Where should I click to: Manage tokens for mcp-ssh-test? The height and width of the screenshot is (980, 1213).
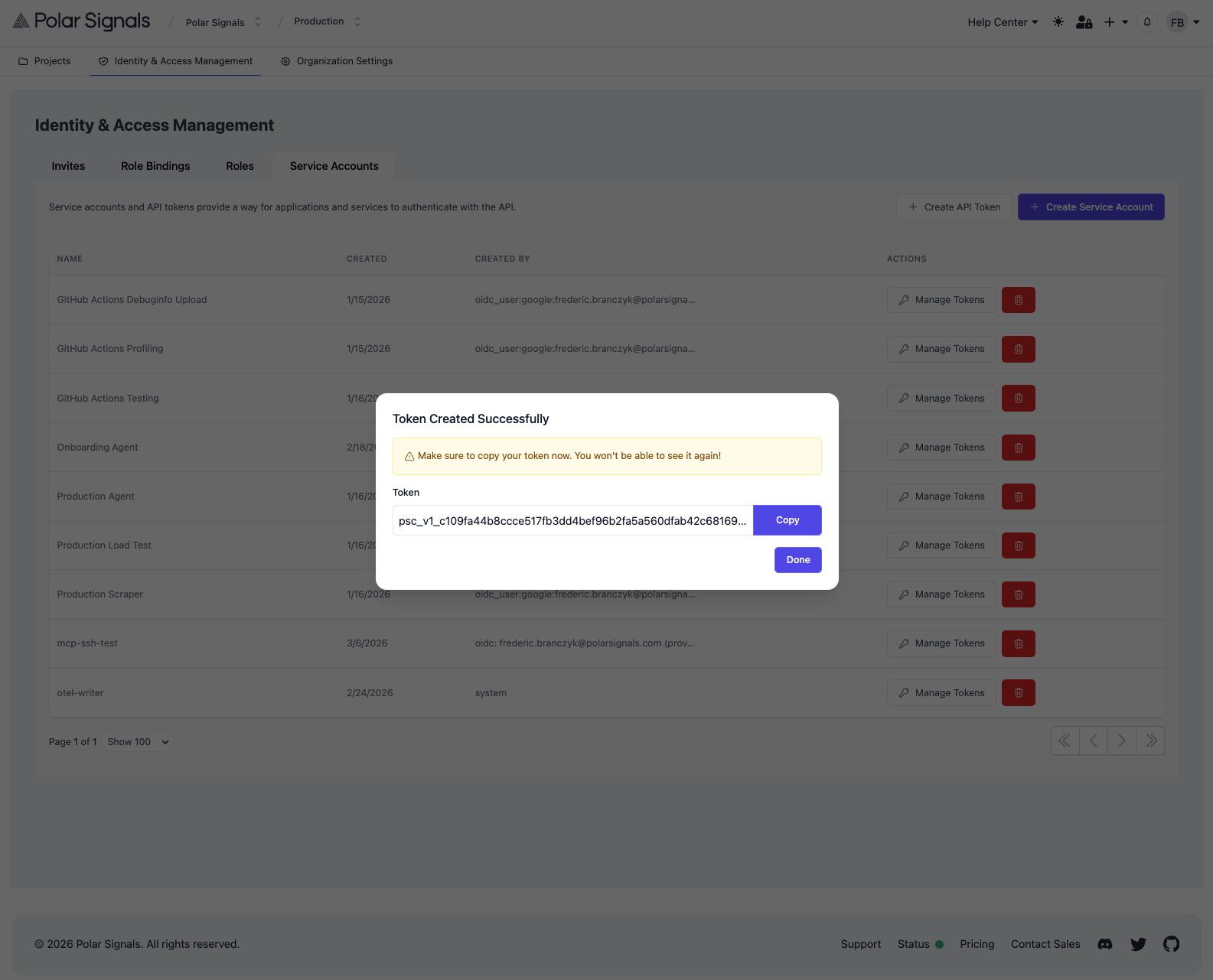[x=941, y=643]
